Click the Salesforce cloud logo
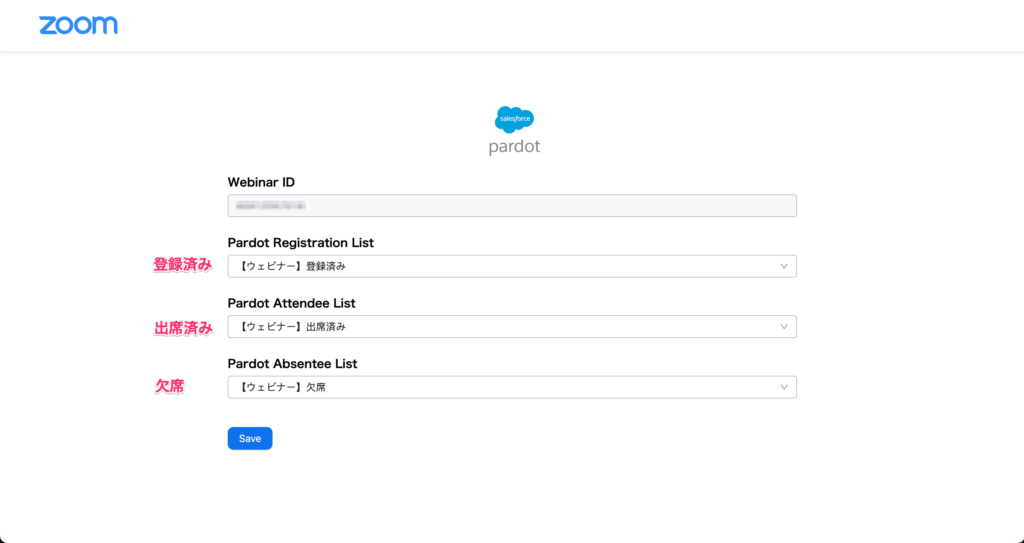Screen dimensions: 1024x543 [x=514, y=119]
